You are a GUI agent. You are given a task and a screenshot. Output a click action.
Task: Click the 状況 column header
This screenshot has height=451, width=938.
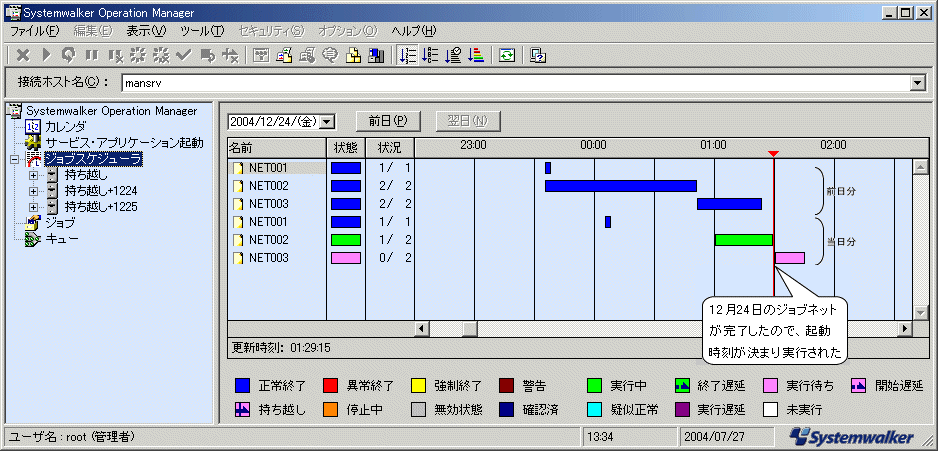coord(390,148)
